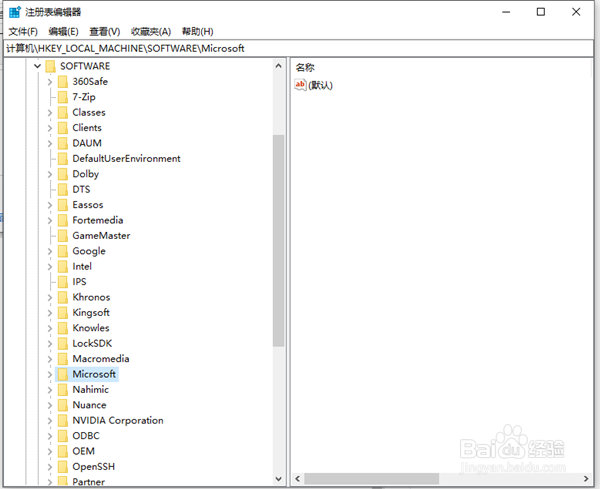Screen dimensions: 600x489
Task: Click the values pane horizontal scrollbar thumb
Action: [372, 479]
